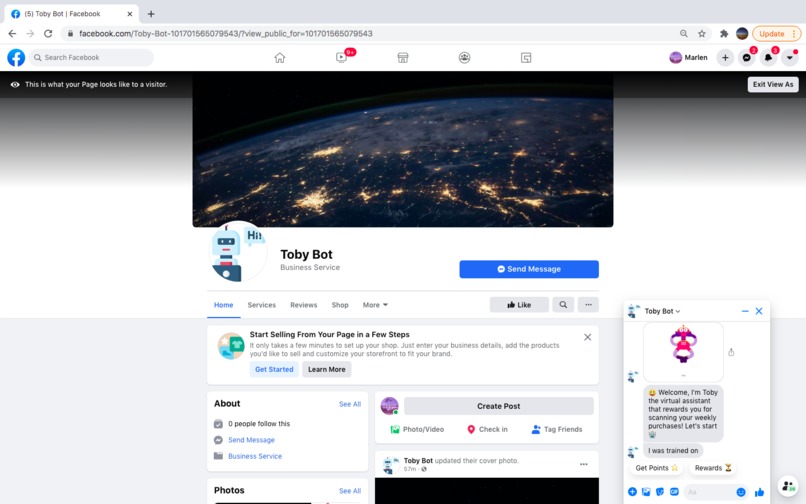
Task: Pick a sticker in chat
Action: coord(660,492)
